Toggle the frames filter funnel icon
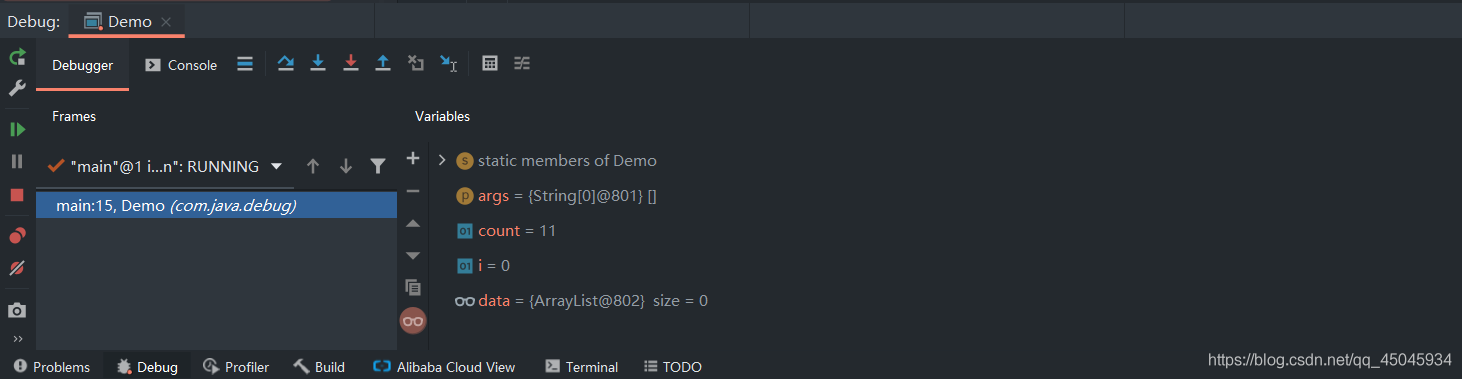 377,166
